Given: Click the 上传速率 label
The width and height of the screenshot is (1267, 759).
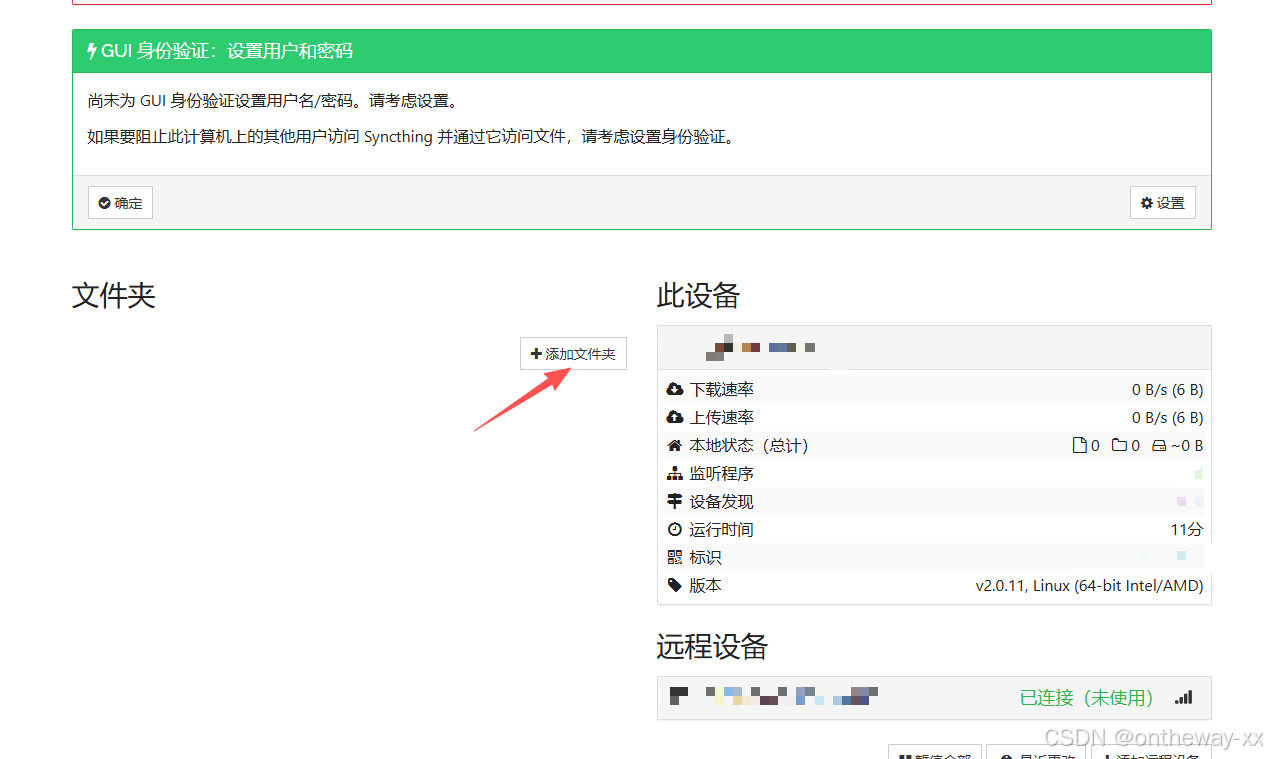Looking at the screenshot, I should 721,417.
